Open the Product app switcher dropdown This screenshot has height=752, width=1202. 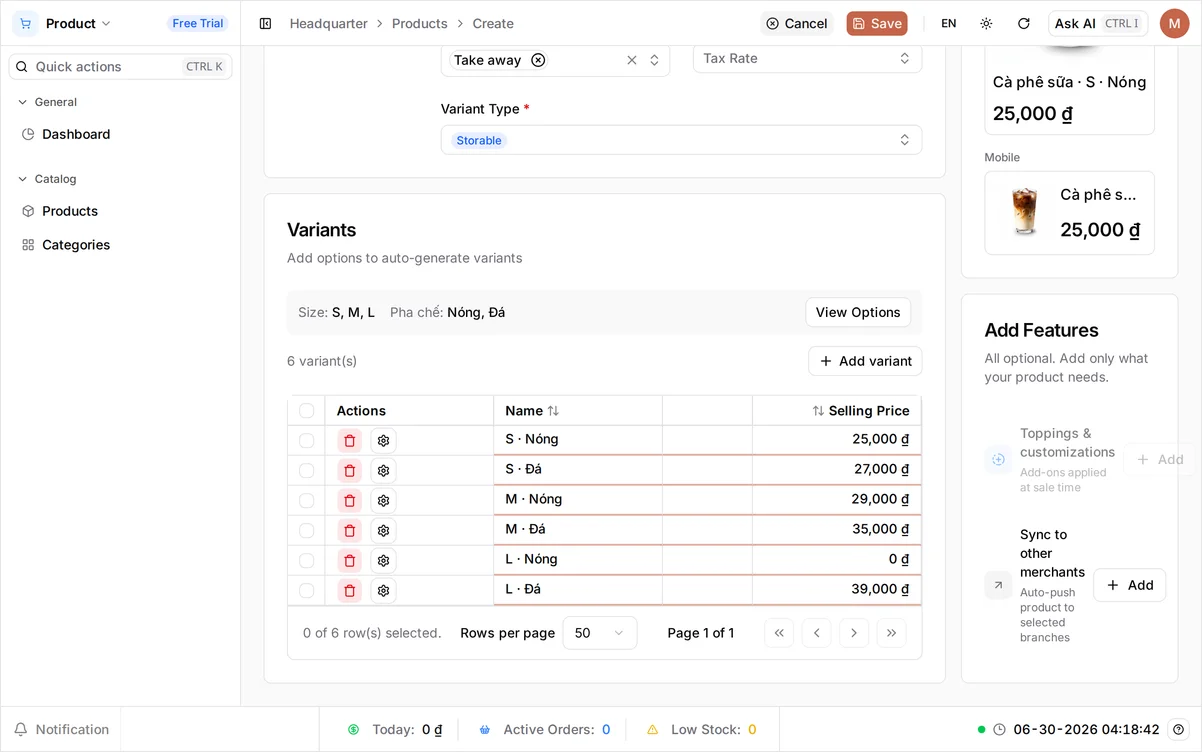79,23
